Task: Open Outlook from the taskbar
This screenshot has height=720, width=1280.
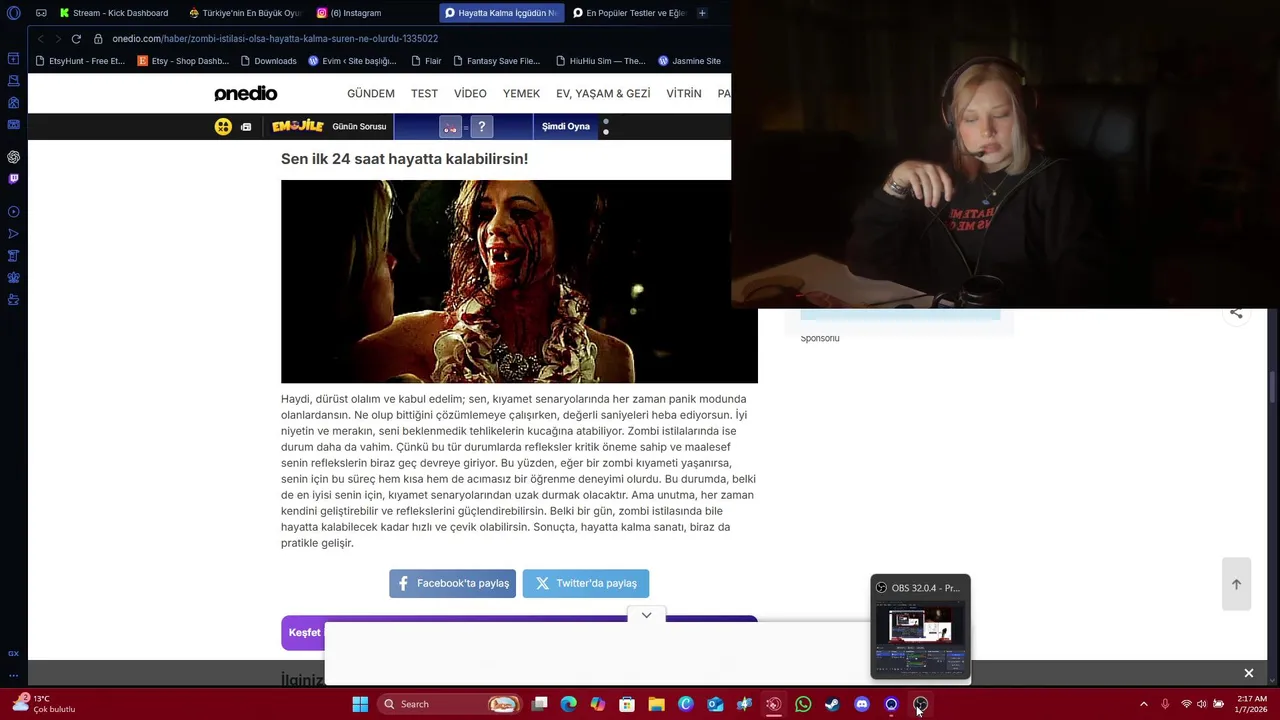Action: tap(715, 704)
